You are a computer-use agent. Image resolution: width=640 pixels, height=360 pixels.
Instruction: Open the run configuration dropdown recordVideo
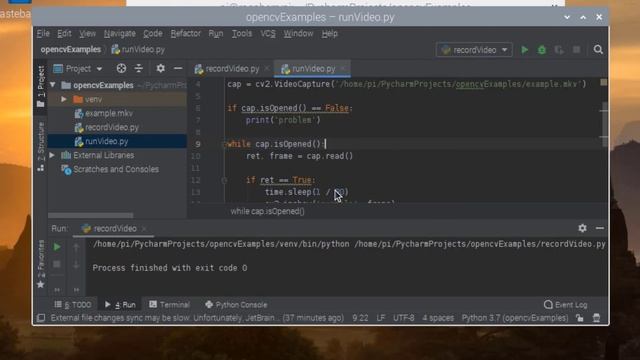474,50
